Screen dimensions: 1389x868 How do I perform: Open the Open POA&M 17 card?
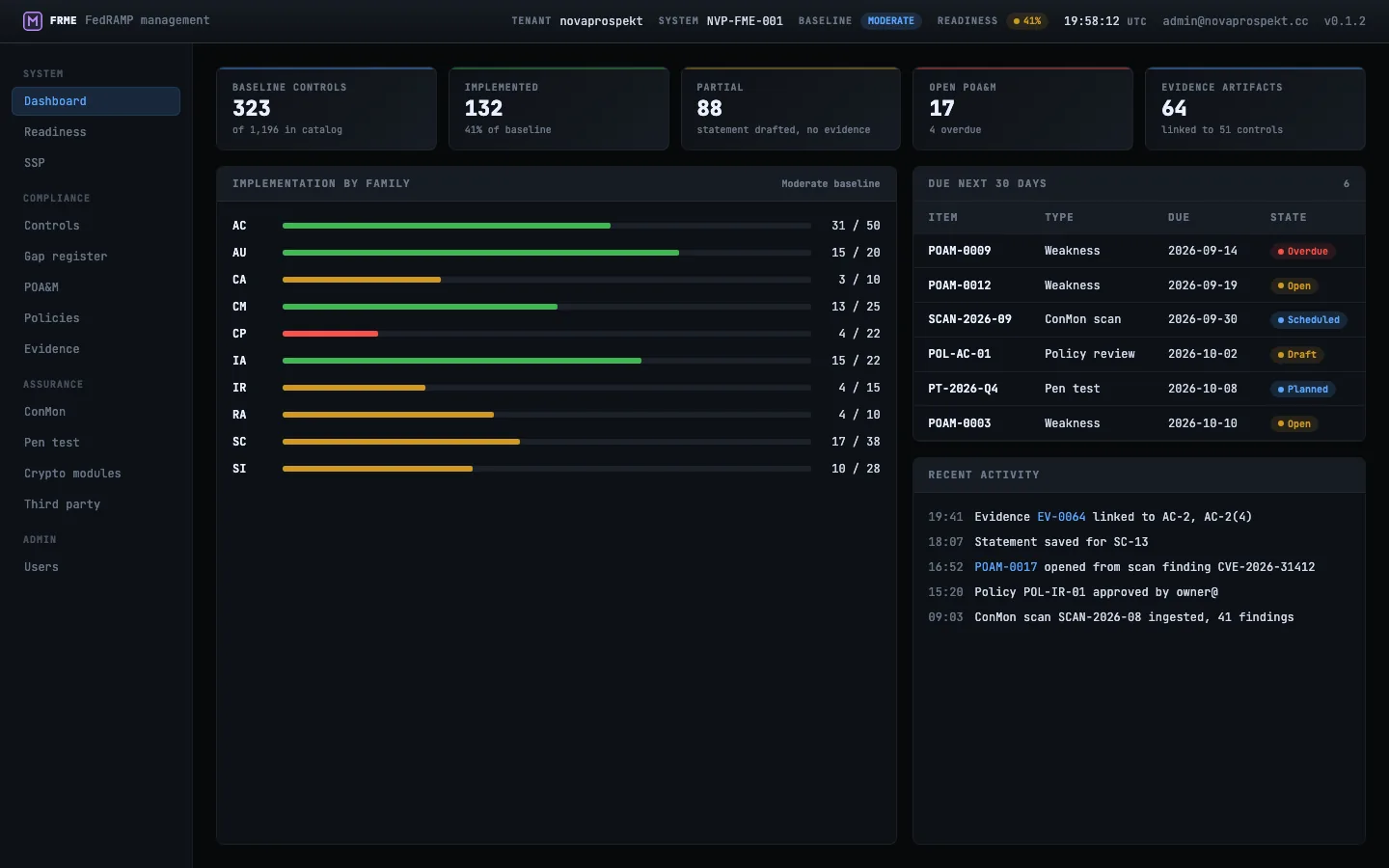(x=1022, y=109)
